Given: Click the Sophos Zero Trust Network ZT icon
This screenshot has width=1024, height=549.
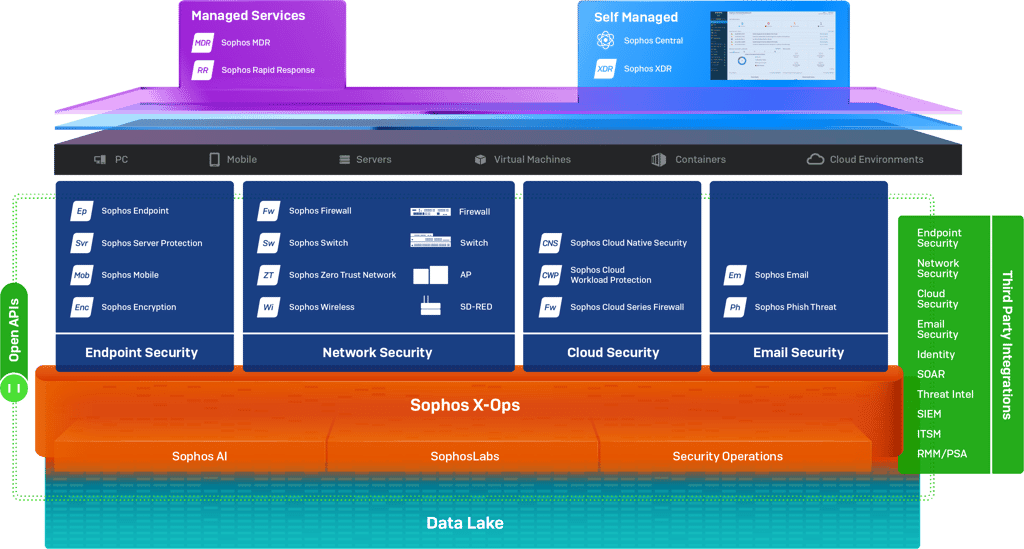Looking at the screenshot, I should coord(269,275).
